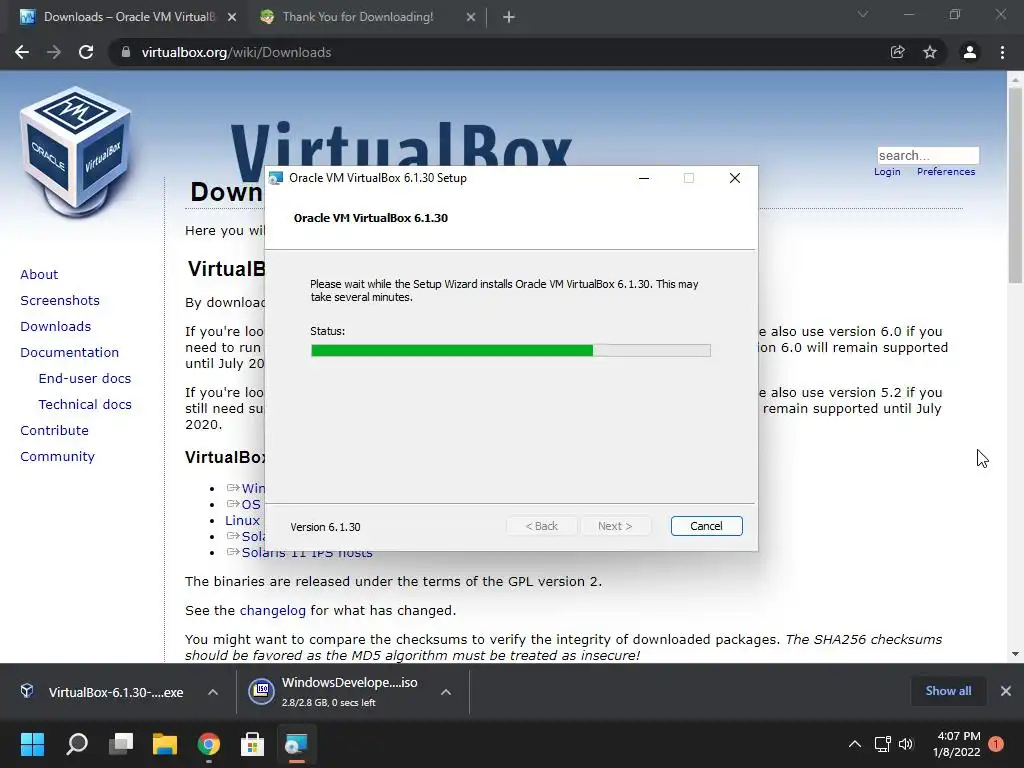Open Contribute in sidebar
Viewport: 1024px width, 768px height.
tap(54, 430)
